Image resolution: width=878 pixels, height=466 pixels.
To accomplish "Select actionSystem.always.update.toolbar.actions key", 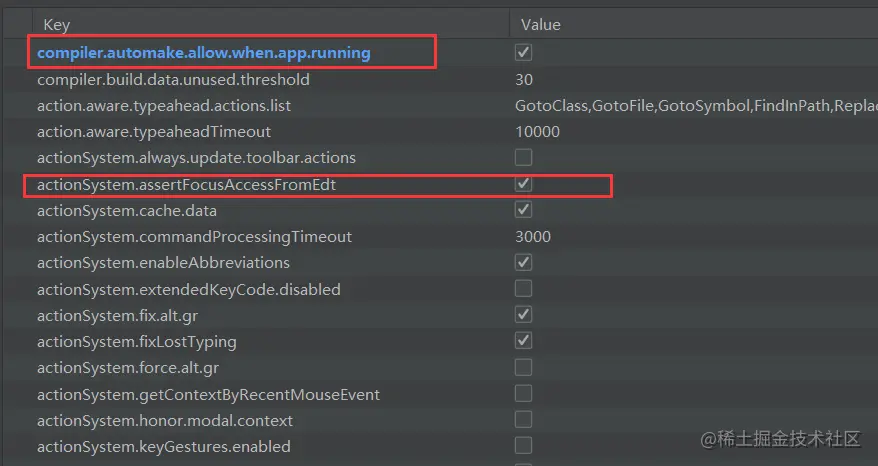I will pos(196,157).
